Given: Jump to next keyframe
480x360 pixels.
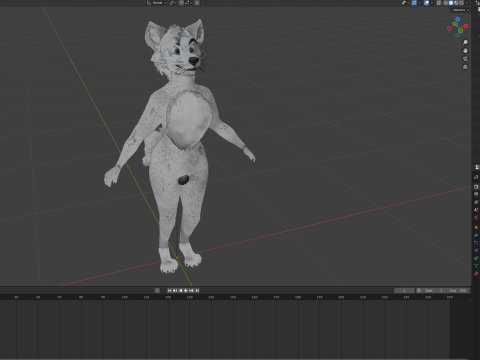Looking at the screenshot, I should point(191,291).
